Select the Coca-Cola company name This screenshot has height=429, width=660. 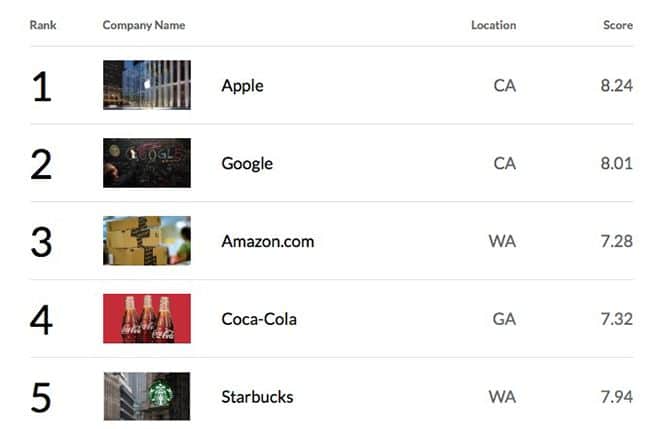point(259,320)
